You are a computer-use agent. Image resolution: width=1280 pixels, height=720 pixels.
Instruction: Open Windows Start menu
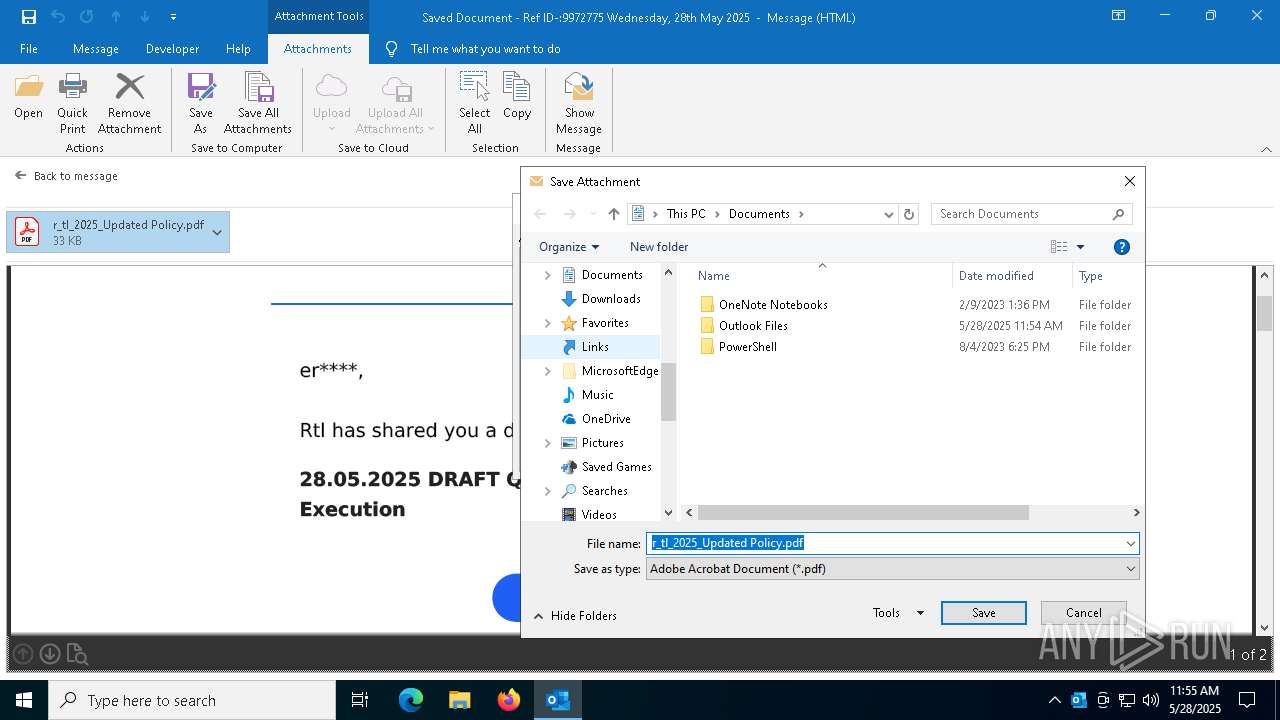24,700
